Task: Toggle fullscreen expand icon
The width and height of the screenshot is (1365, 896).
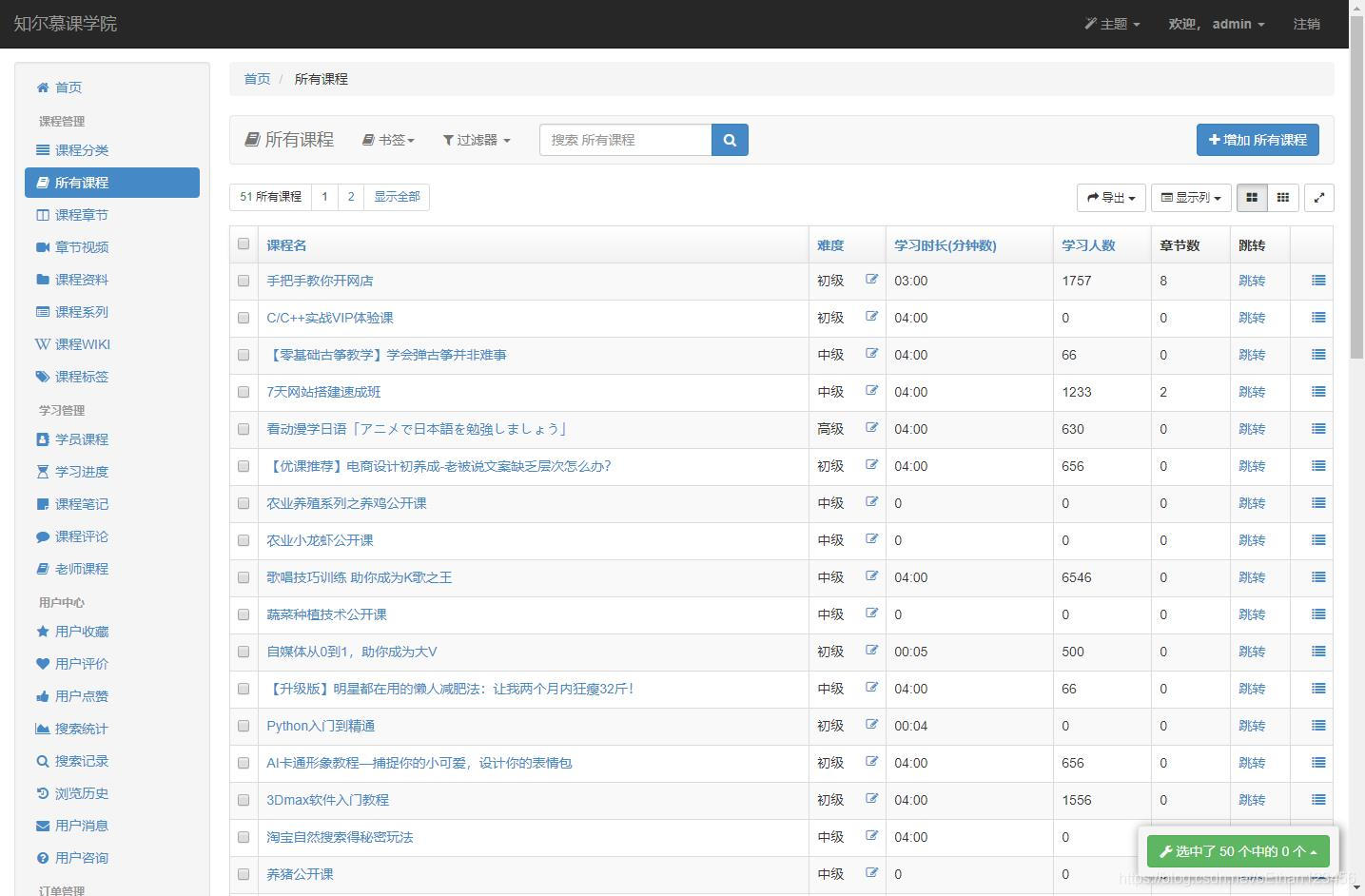Action: (x=1319, y=197)
